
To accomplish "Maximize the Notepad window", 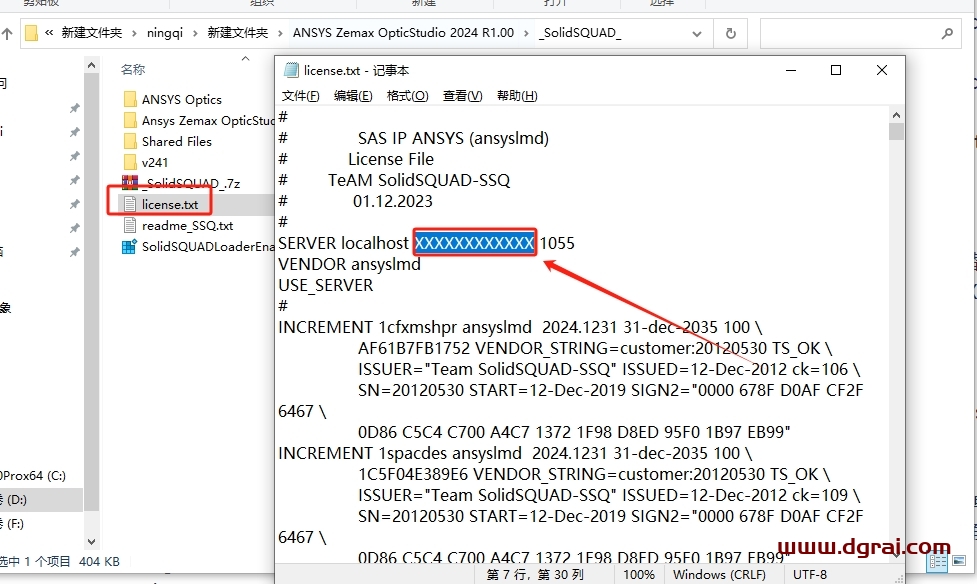I will (x=836, y=70).
